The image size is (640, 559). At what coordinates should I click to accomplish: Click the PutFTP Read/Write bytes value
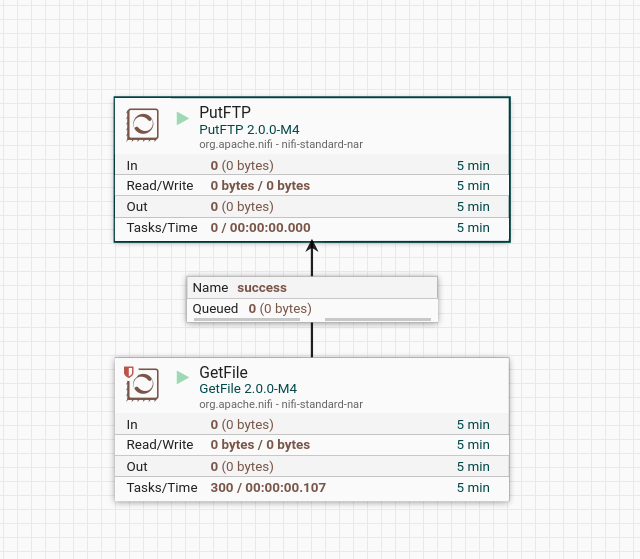[260, 186]
